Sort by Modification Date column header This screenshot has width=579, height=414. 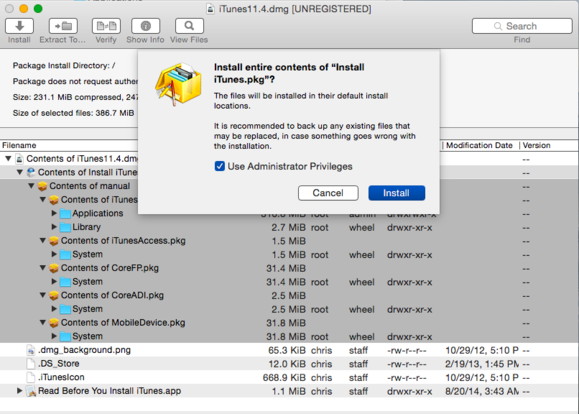tap(479, 146)
